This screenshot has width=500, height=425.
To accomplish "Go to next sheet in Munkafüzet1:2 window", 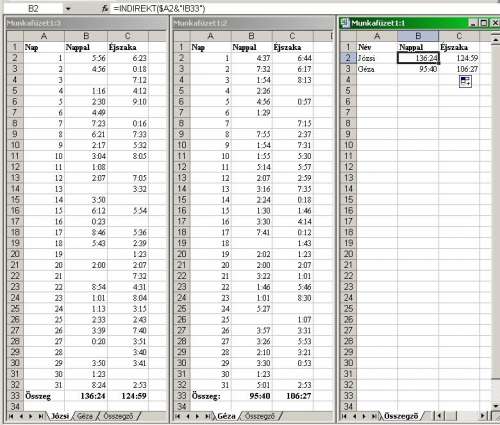I will (x=197, y=416).
